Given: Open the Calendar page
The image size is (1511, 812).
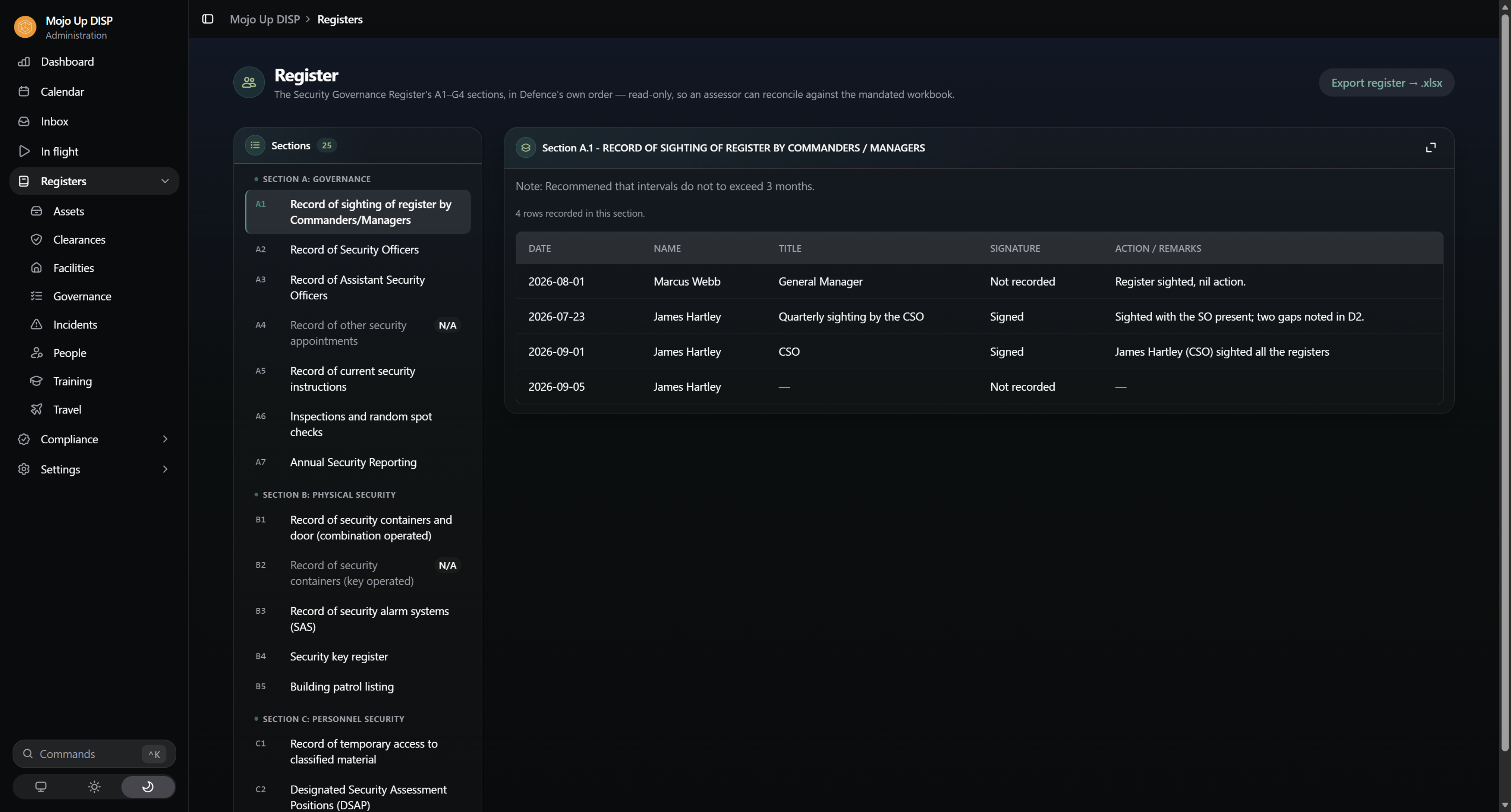Looking at the screenshot, I should point(94,91).
